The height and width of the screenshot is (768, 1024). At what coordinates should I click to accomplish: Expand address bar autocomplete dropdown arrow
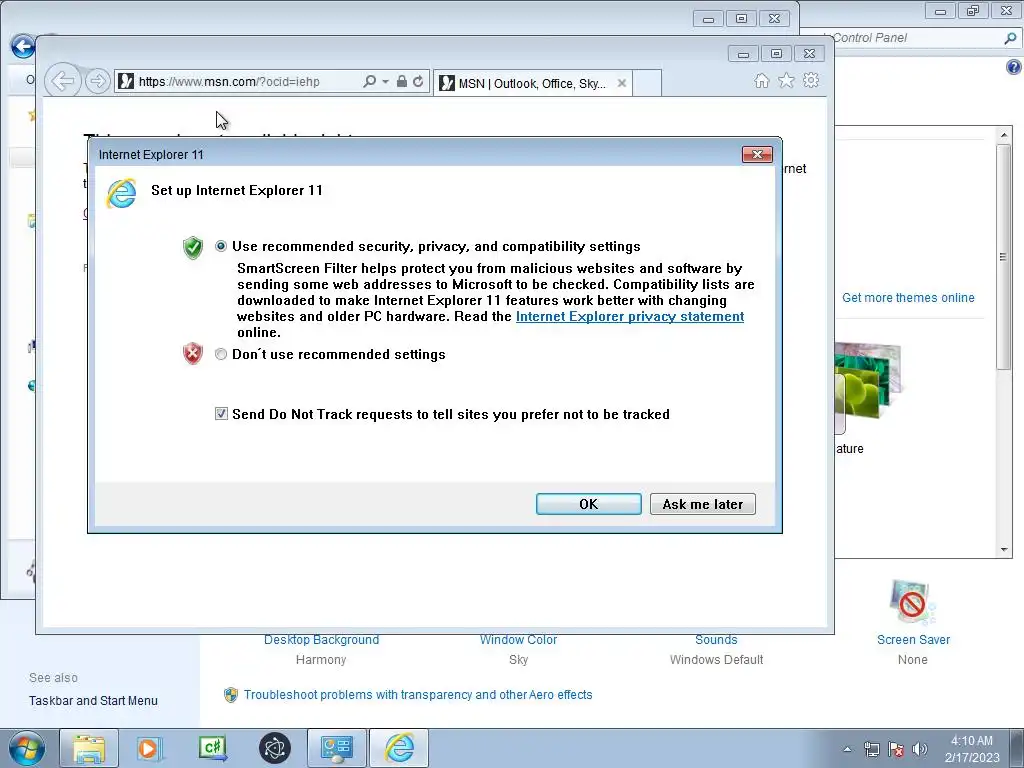click(385, 82)
